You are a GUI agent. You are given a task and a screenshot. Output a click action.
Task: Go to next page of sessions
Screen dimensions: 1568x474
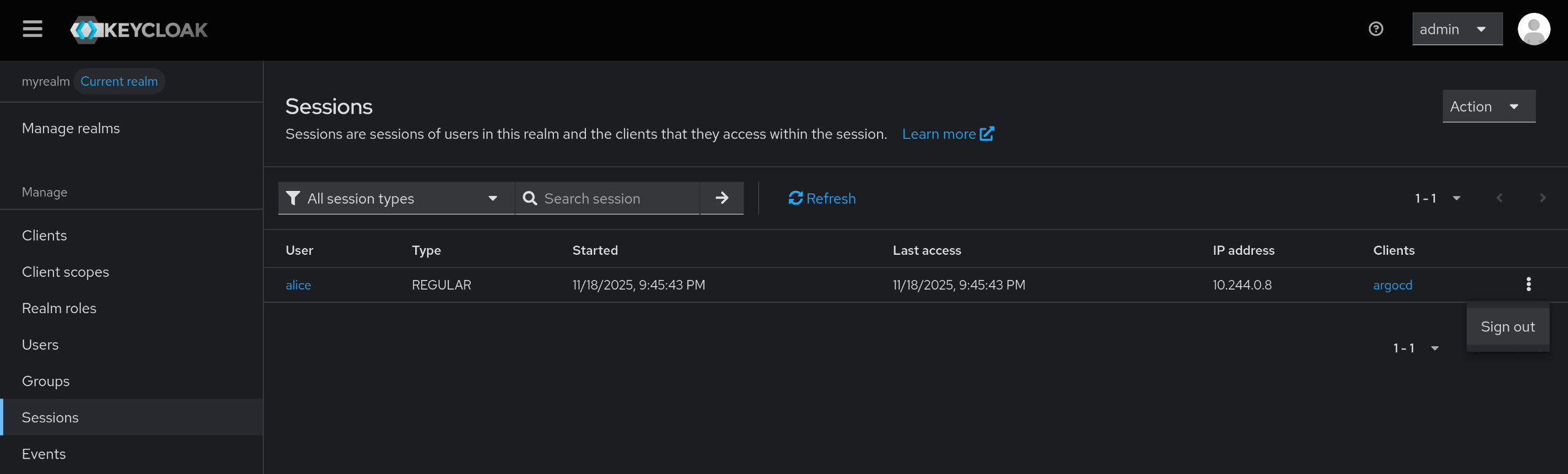pyautogui.click(x=1542, y=198)
